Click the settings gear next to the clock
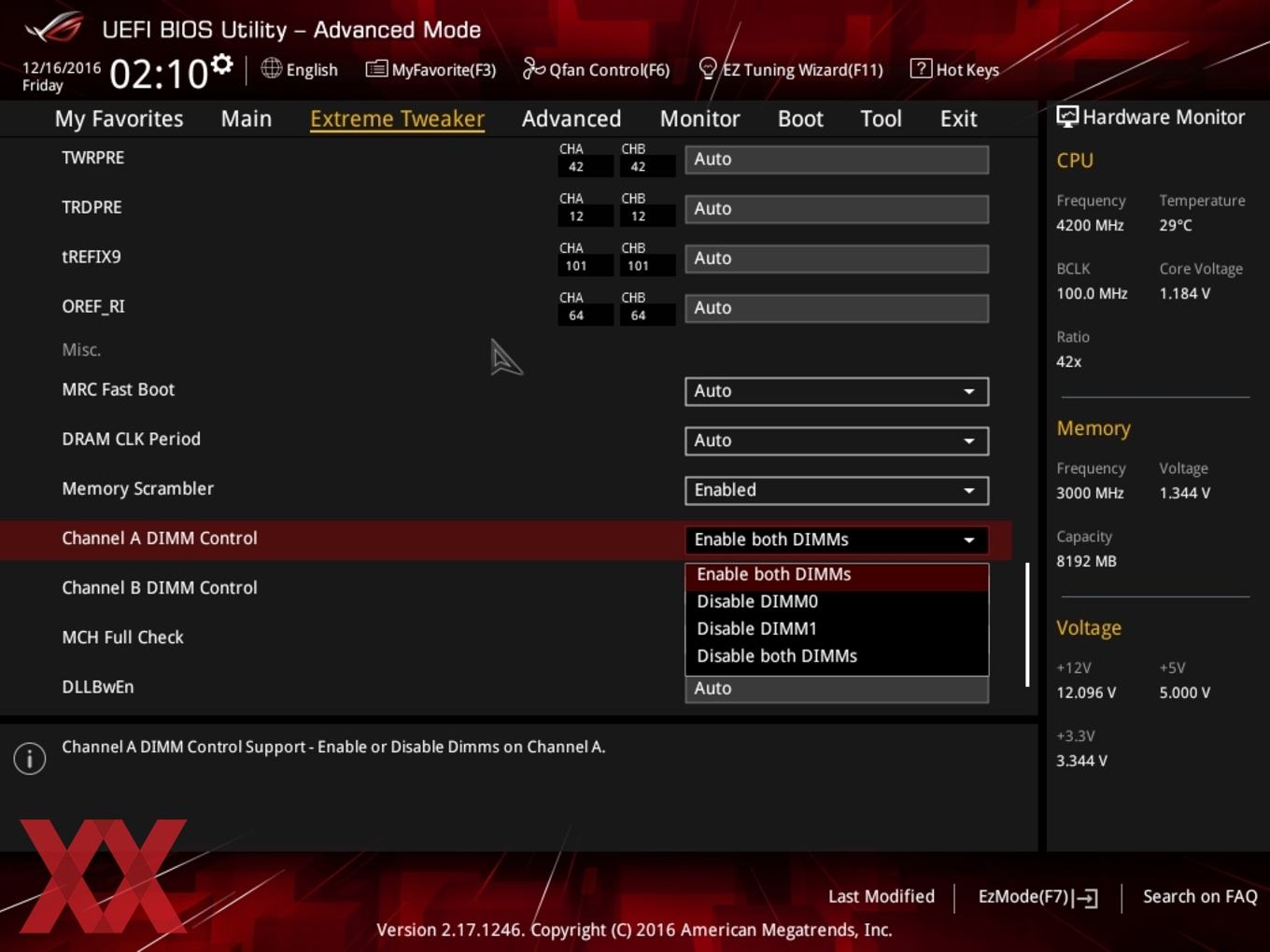Screen dimensions: 1270x952 coord(222,64)
